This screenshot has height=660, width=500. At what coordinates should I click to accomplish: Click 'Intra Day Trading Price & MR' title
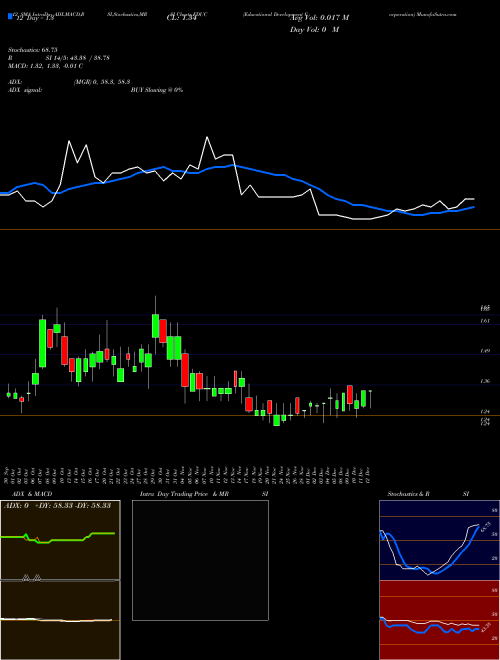pos(184,494)
